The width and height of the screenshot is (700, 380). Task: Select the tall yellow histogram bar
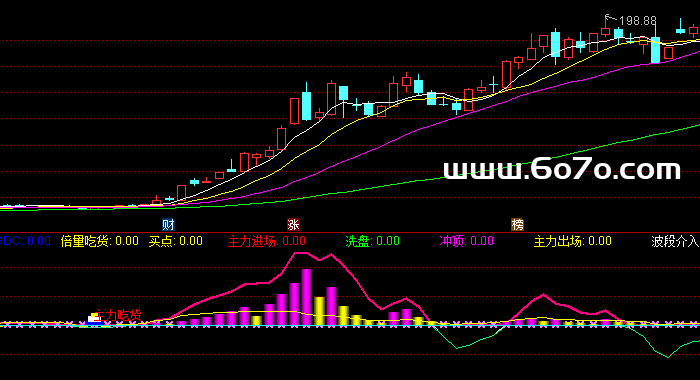[x=319, y=311]
